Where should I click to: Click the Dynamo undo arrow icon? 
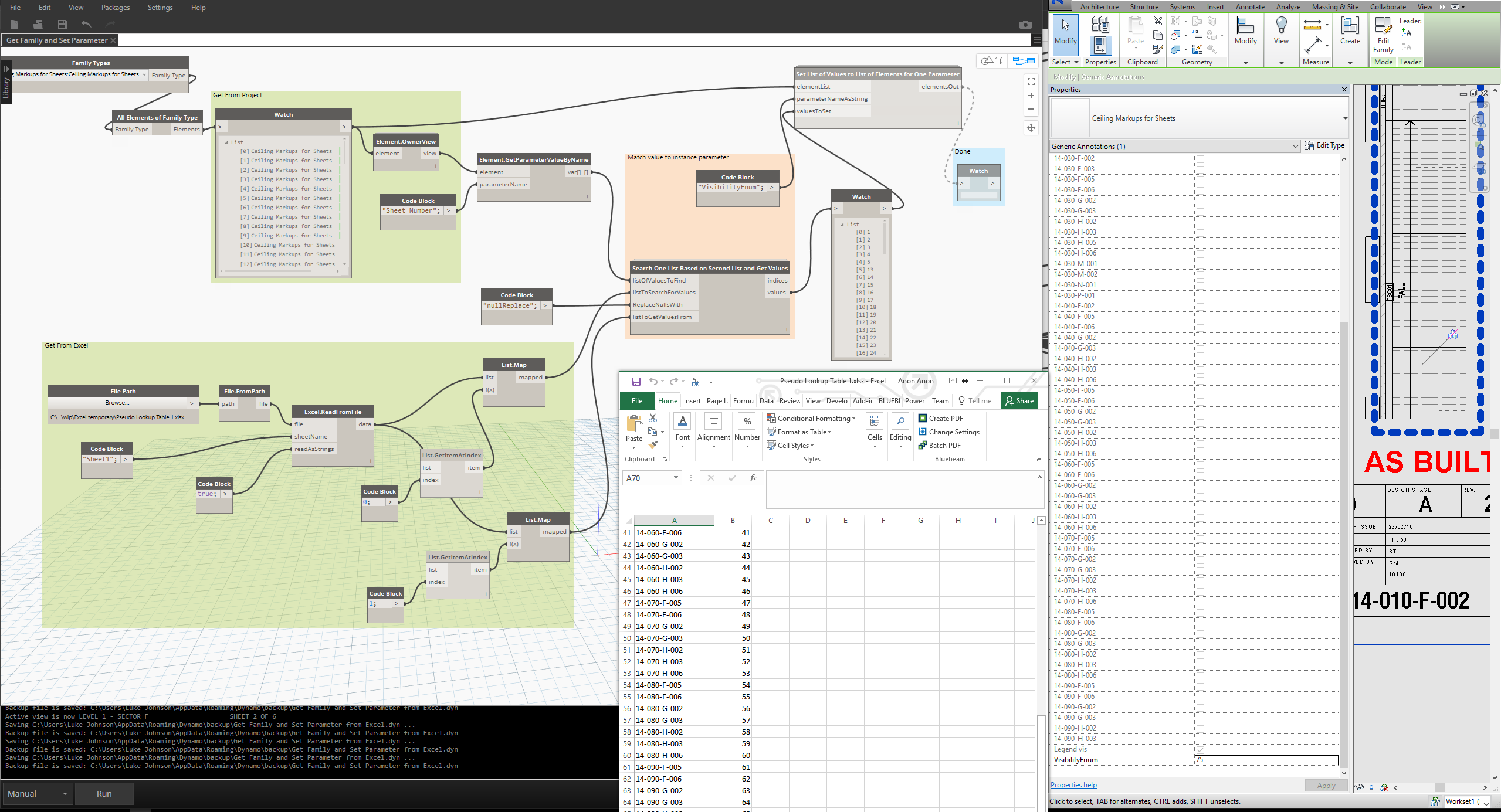click(x=86, y=24)
